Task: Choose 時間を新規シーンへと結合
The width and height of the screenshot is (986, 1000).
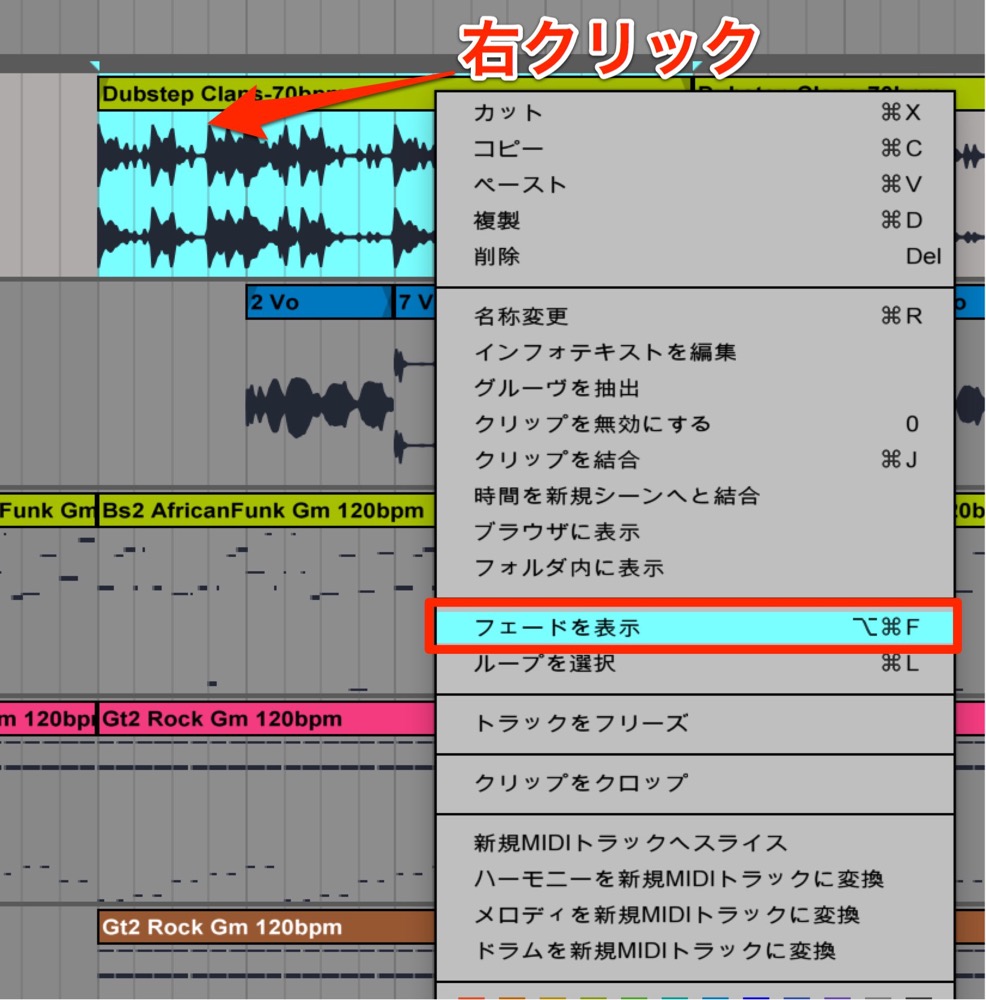Action: [695, 496]
